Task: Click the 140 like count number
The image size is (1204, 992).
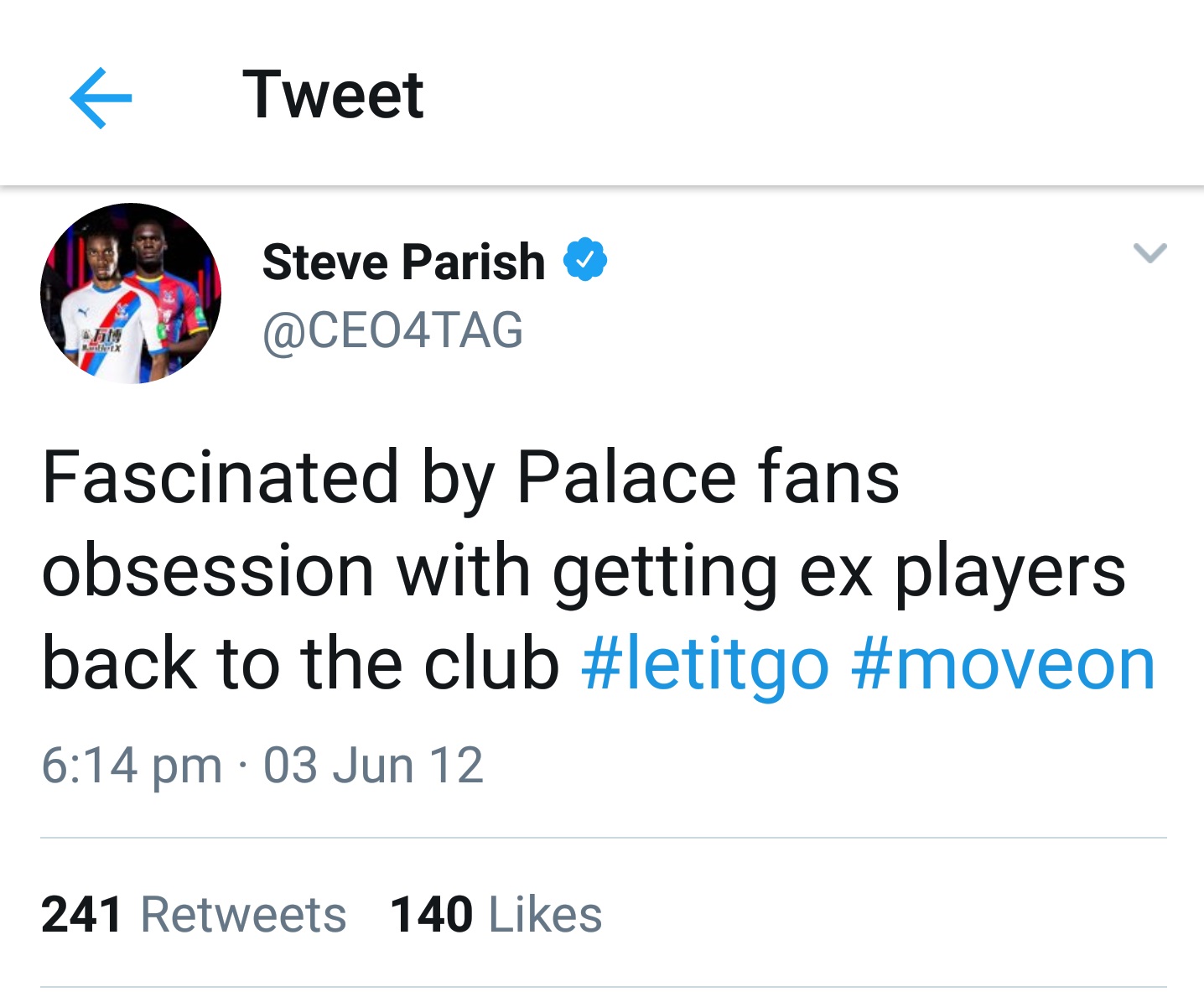Action: tap(432, 914)
